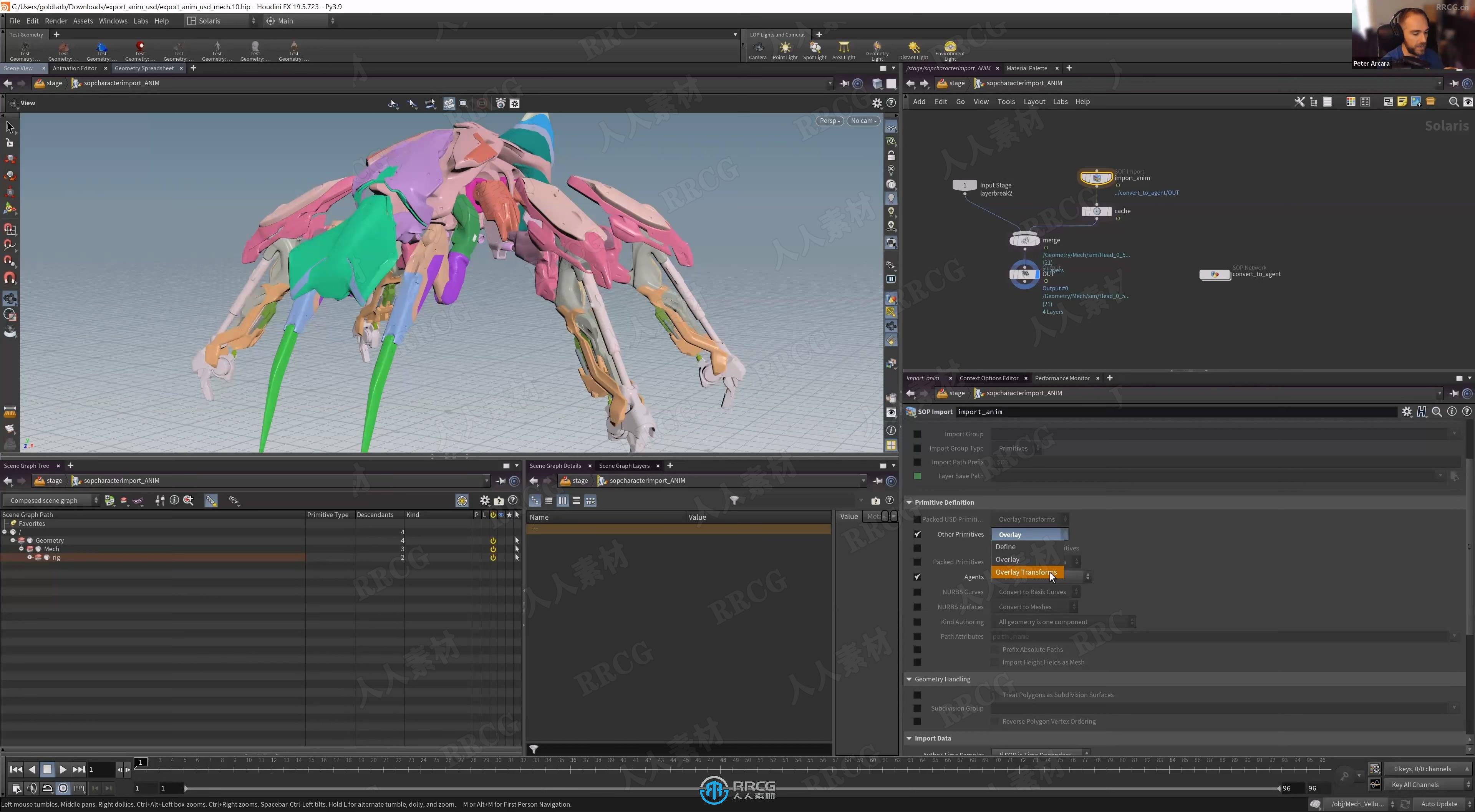Select the merge node in network
This screenshot has width=1475, height=812.
1024,240
